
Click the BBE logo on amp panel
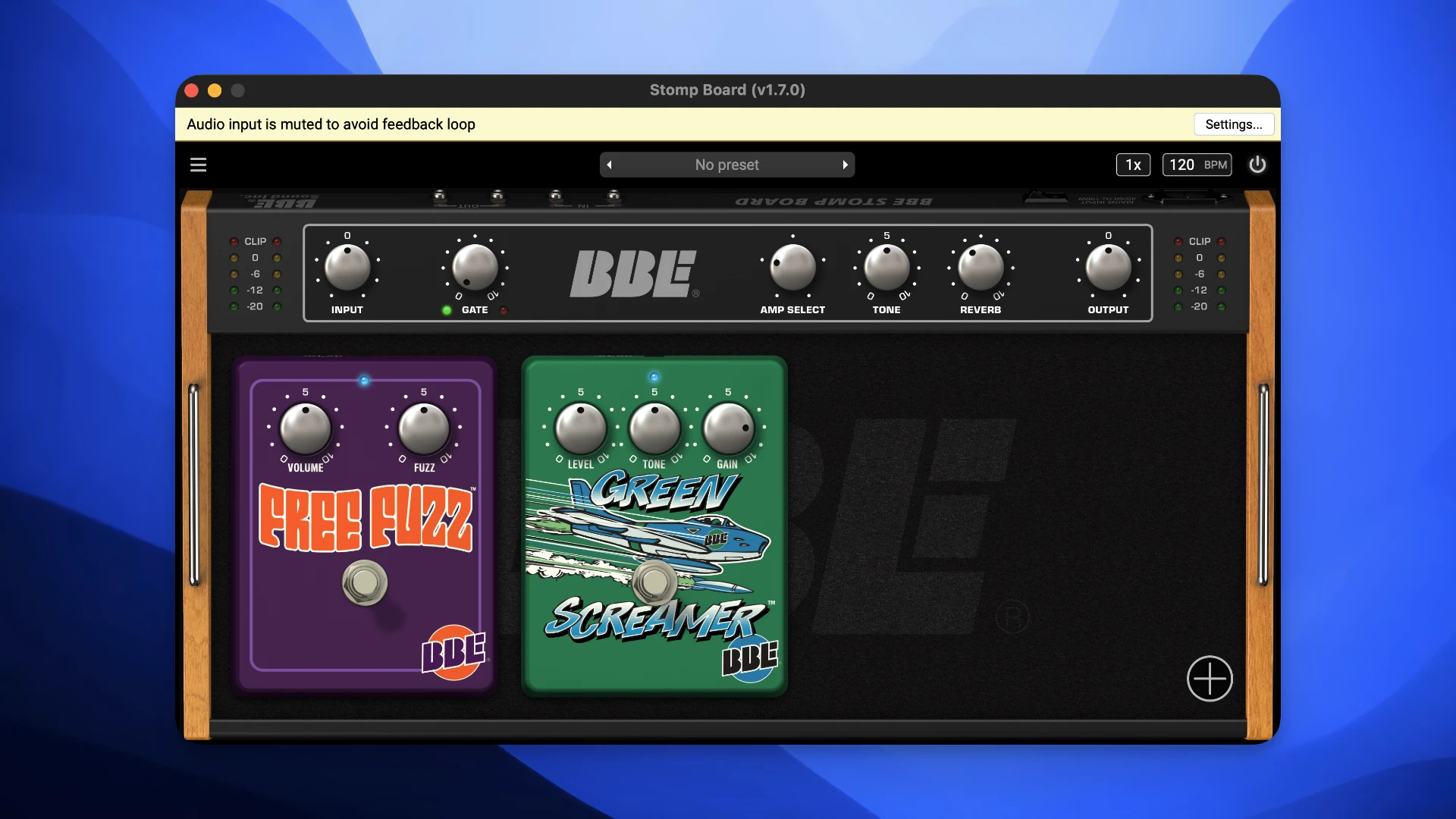point(634,274)
